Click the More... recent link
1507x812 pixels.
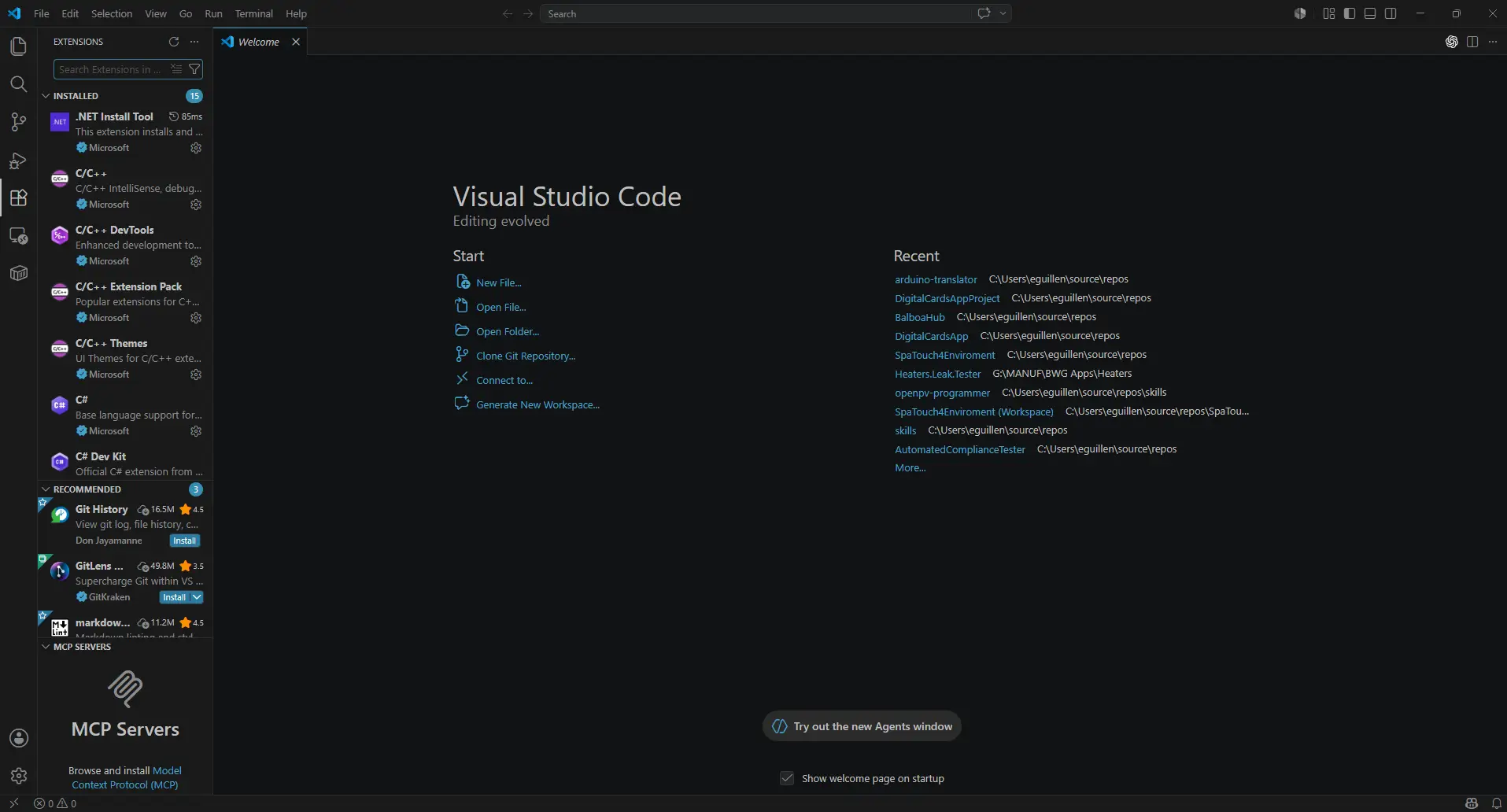[x=910, y=467]
